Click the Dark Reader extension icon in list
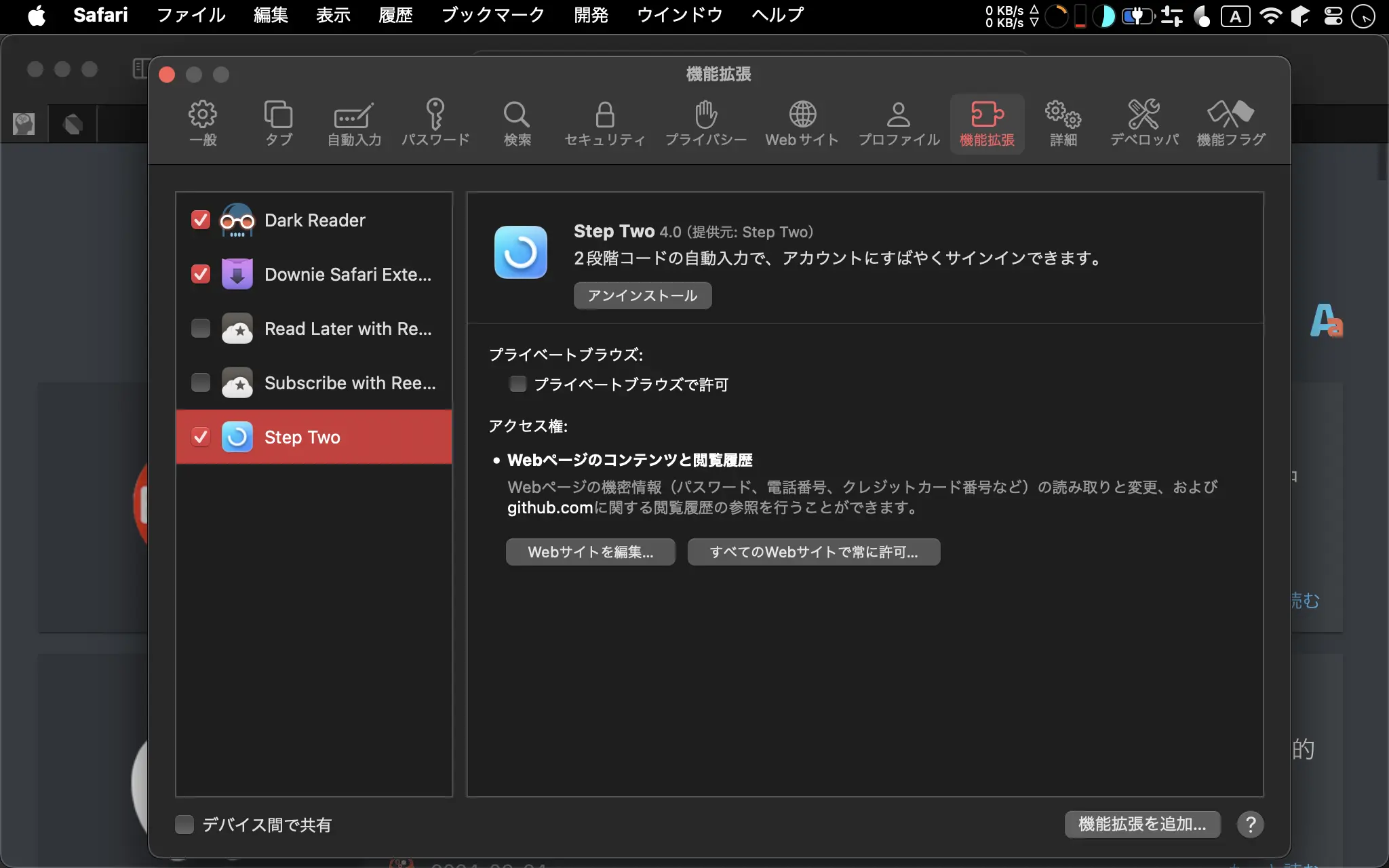The image size is (1389, 868). pyautogui.click(x=237, y=220)
